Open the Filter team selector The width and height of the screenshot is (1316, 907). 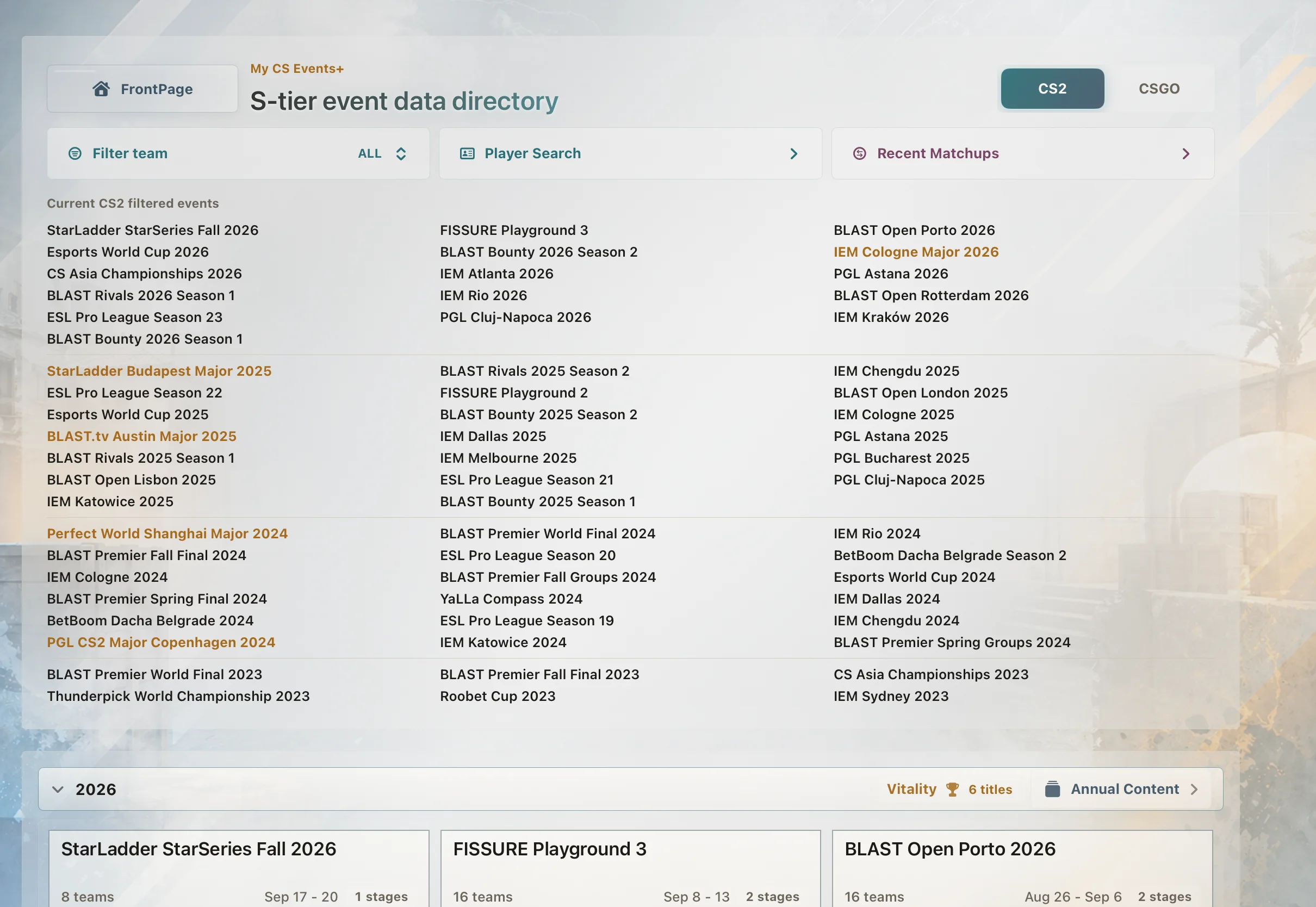pyautogui.click(x=238, y=153)
